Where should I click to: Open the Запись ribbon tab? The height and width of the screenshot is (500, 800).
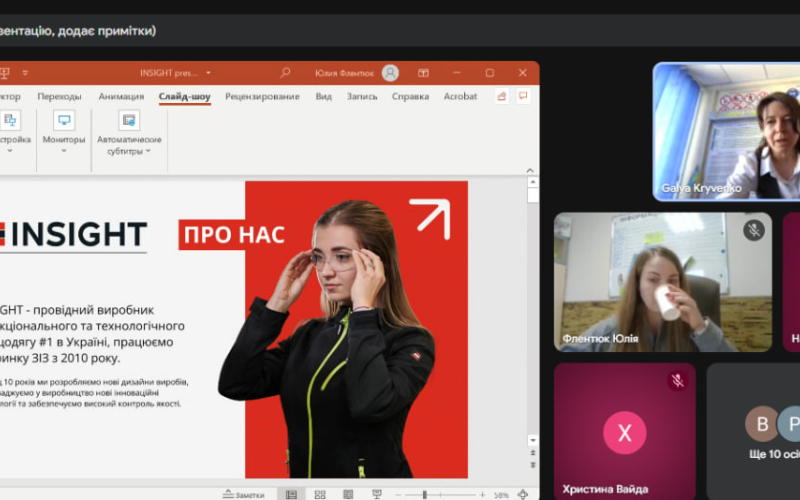tap(362, 96)
